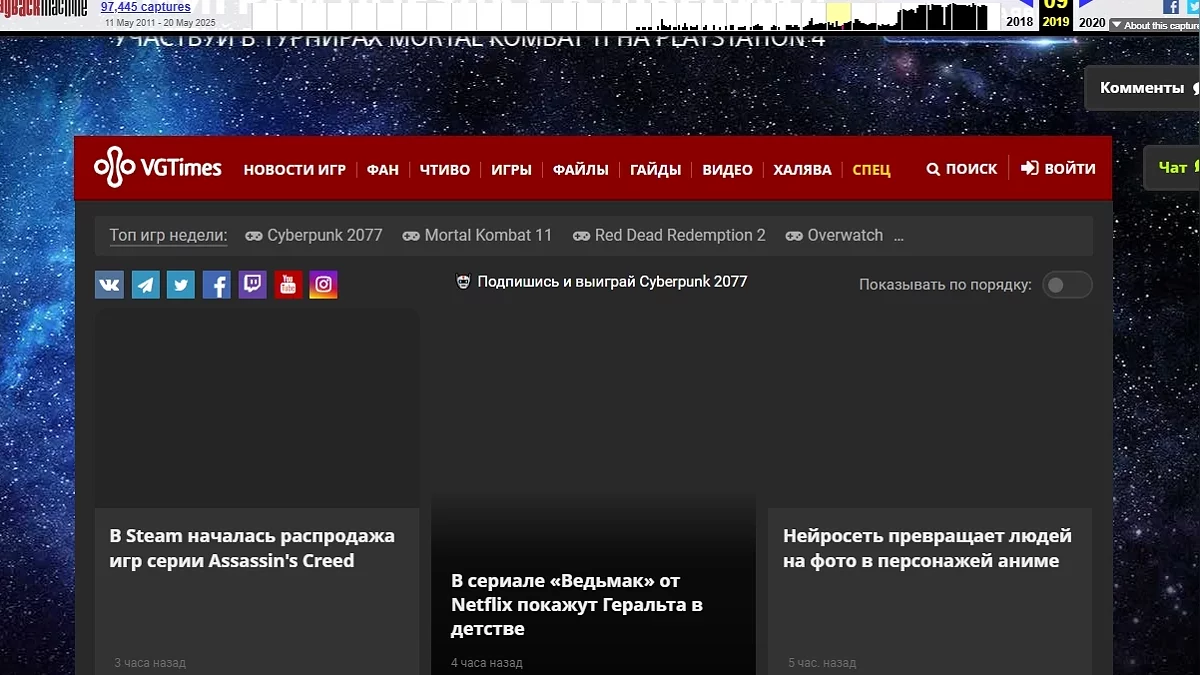Click the Telegram channel icon
The height and width of the screenshot is (675, 1200).
tap(145, 285)
